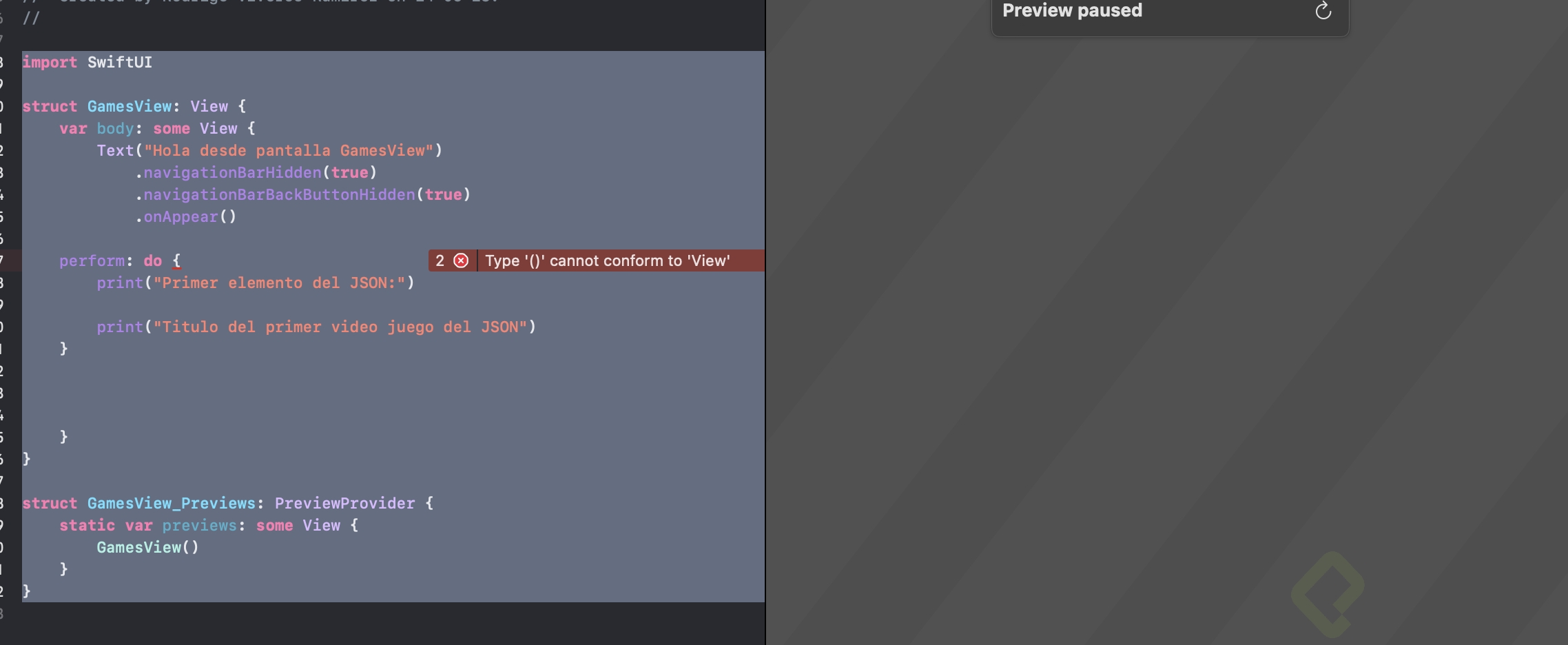Screen dimensions: 1568x645
Task: Click the .navigationBarBackButtonHidden(true) modifier
Action: click(x=302, y=194)
